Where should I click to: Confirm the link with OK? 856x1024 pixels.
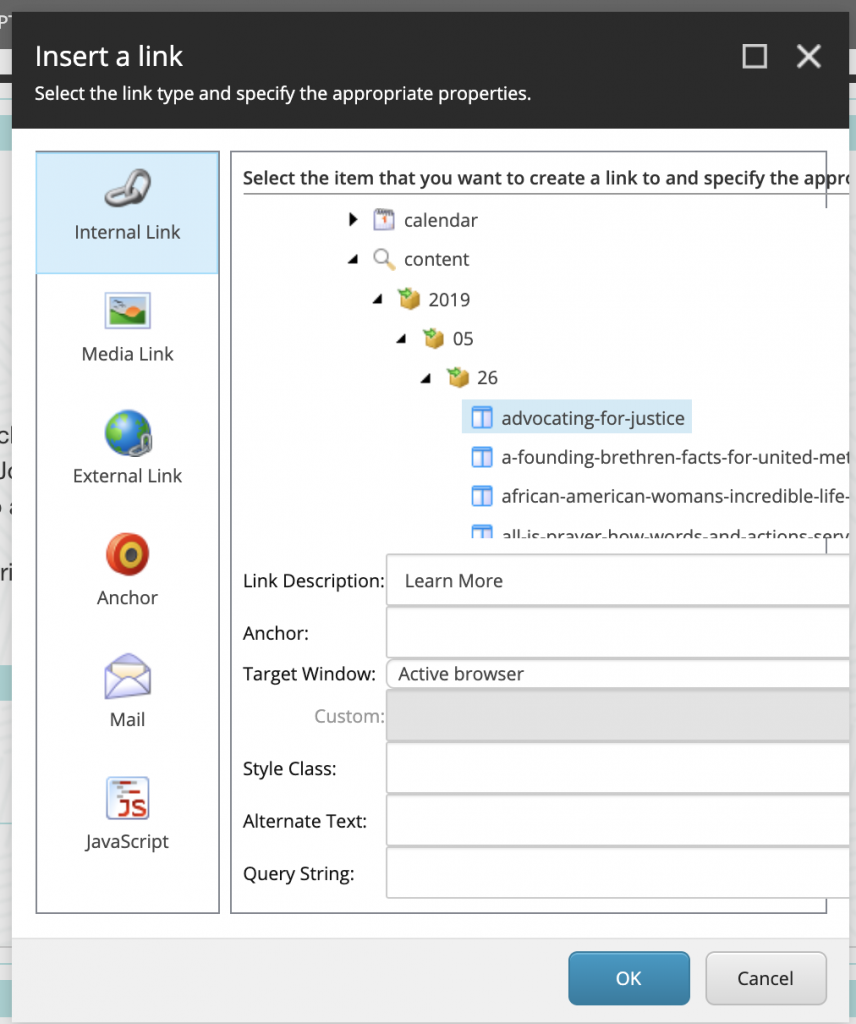[629, 978]
